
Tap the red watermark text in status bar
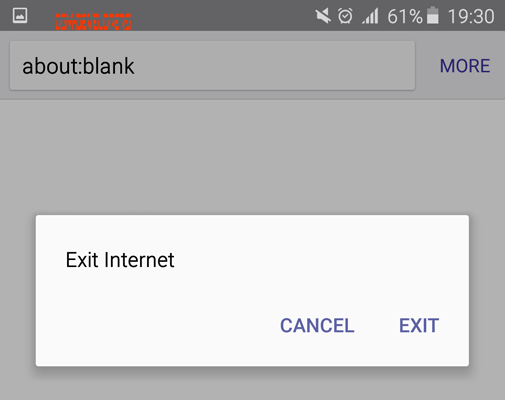point(93,22)
